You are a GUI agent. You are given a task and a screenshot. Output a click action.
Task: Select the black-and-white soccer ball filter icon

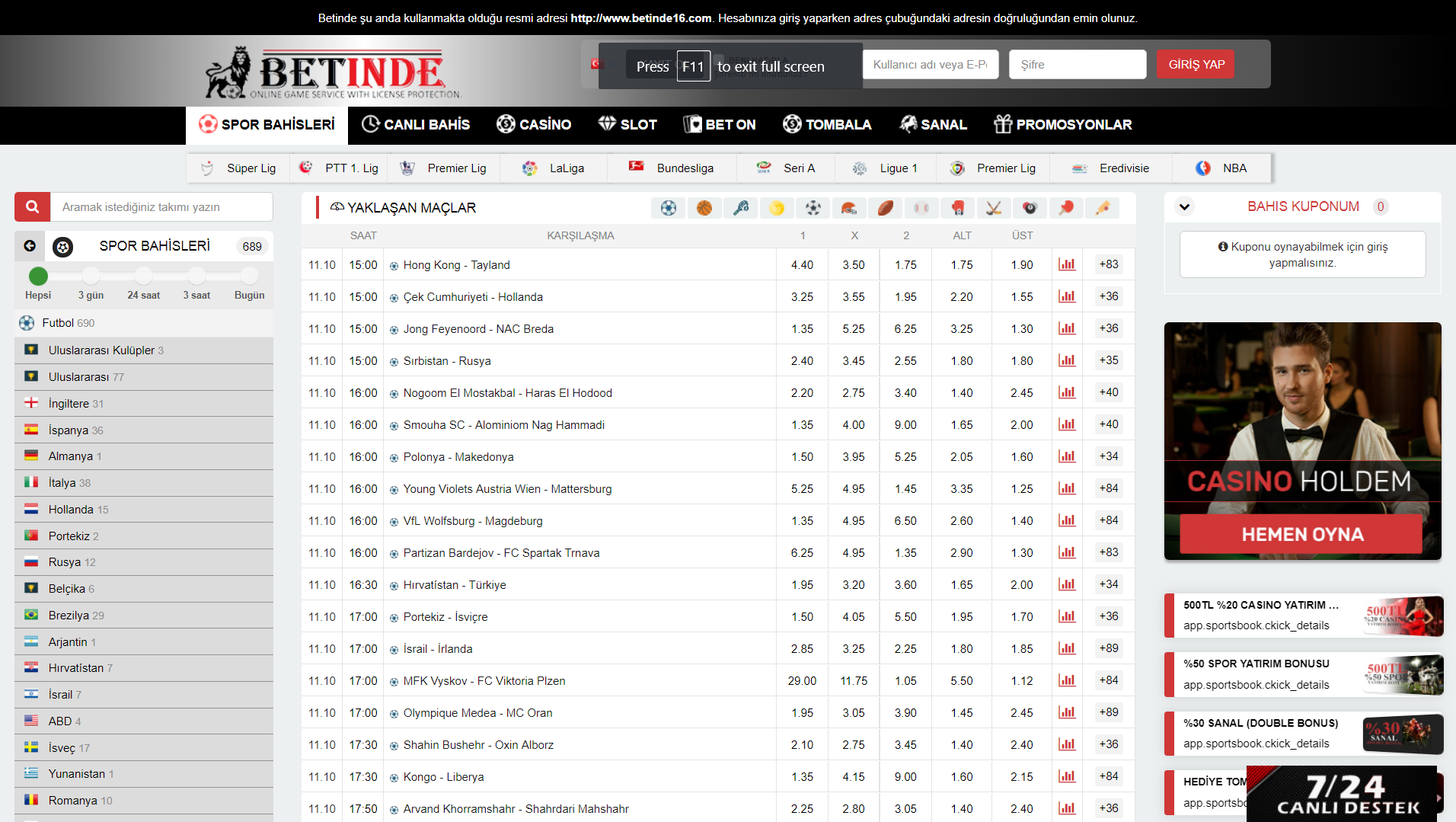[813, 208]
